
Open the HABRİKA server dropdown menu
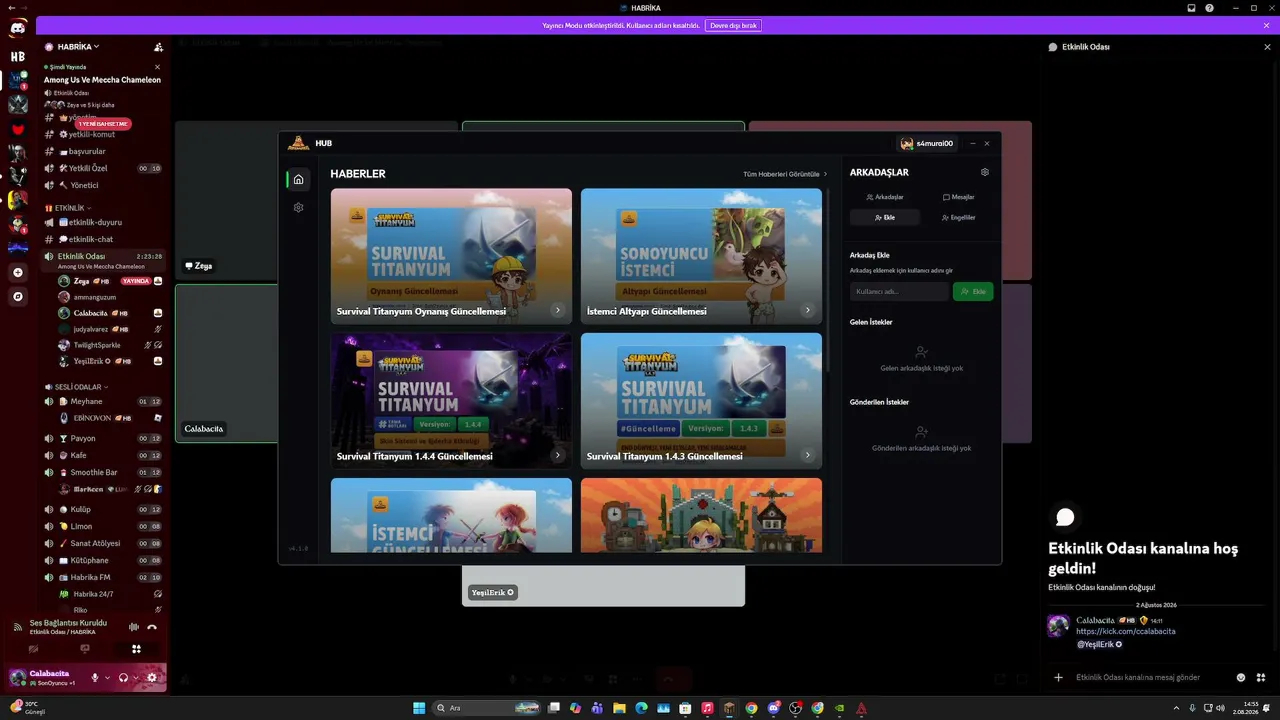pos(78,47)
